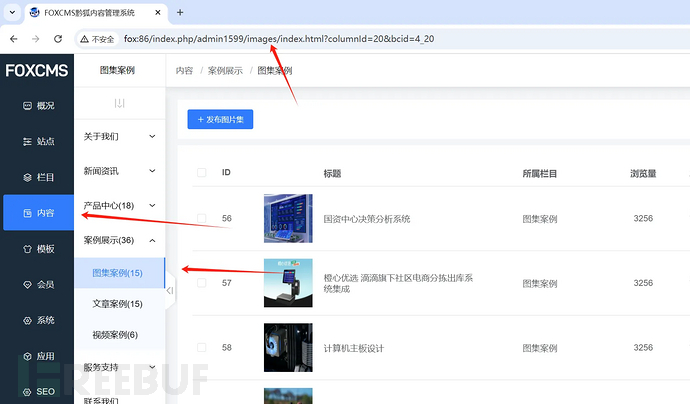The width and height of the screenshot is (690, 404).
Task: Click the 图集案例 breadcrumb item
Action: click(275, 71)
